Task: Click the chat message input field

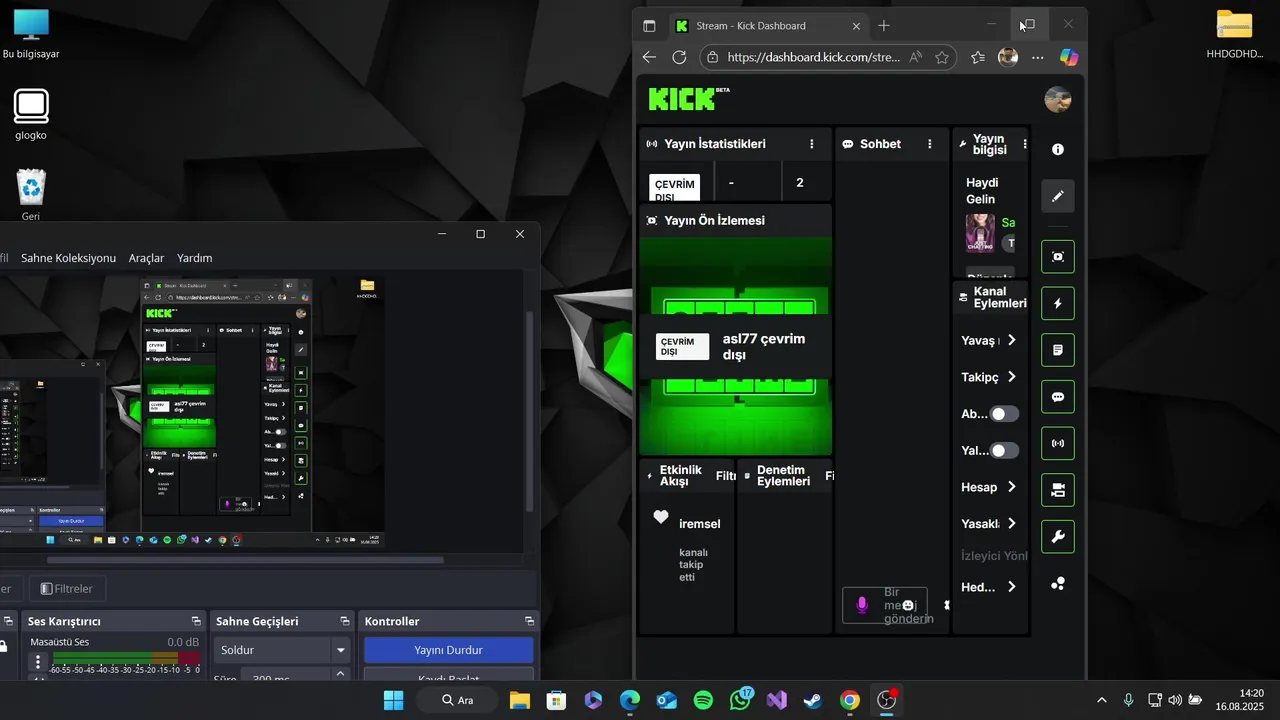Action: pos(885,605)
